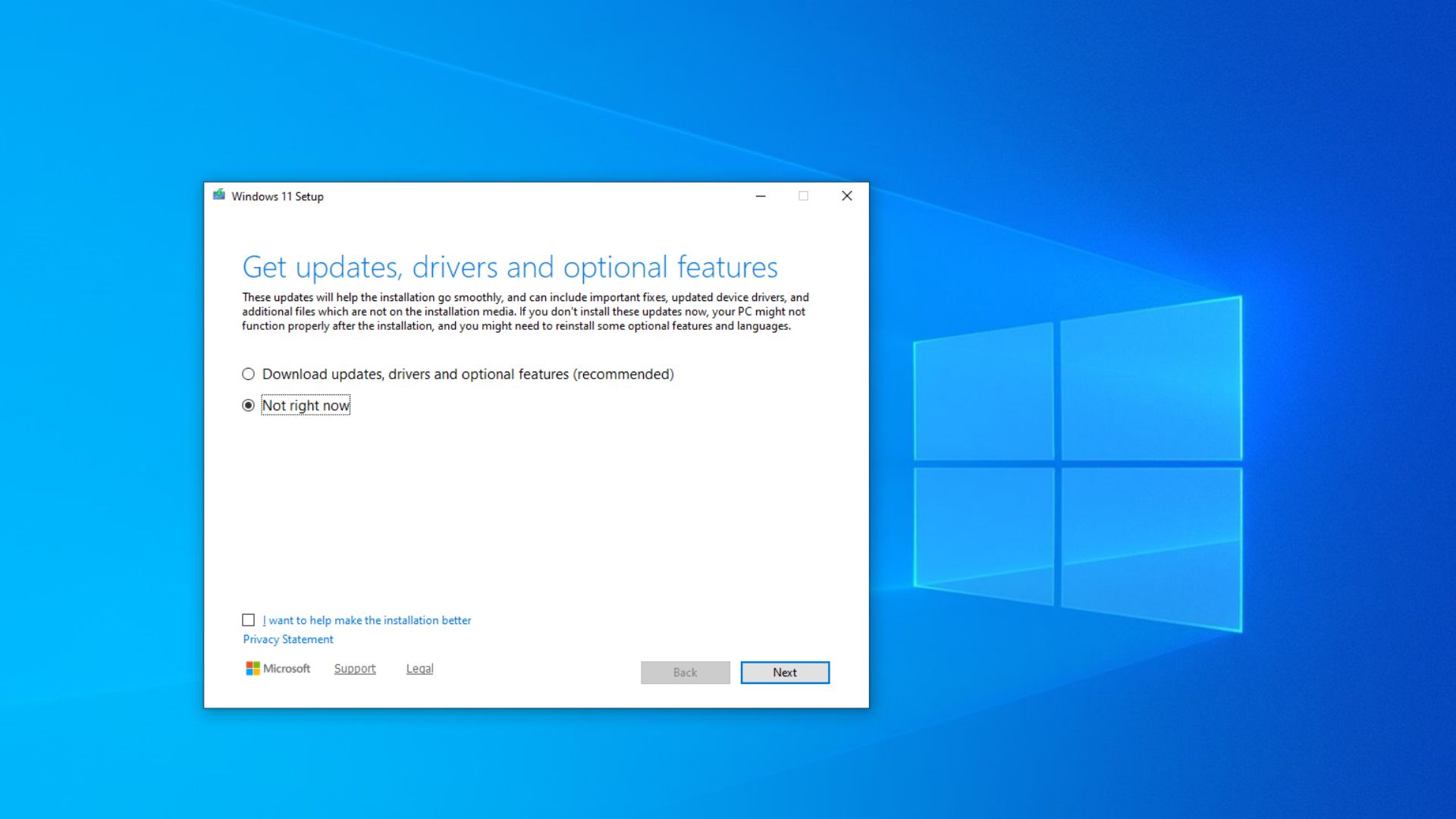Click the Windows 11 Setup icon in the title bar
Screen dimensions: 1456x819
[x=219, y=195]
